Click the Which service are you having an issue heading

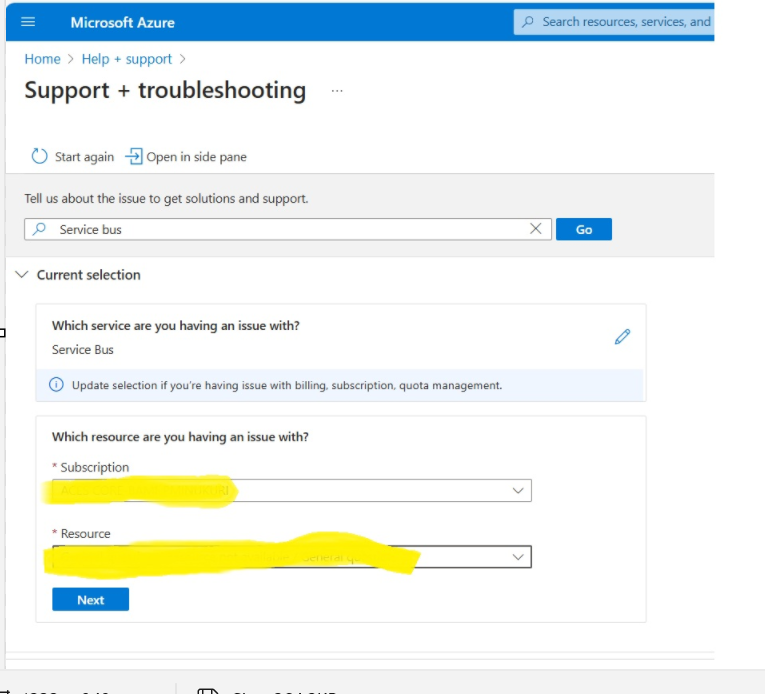(176, 326)
